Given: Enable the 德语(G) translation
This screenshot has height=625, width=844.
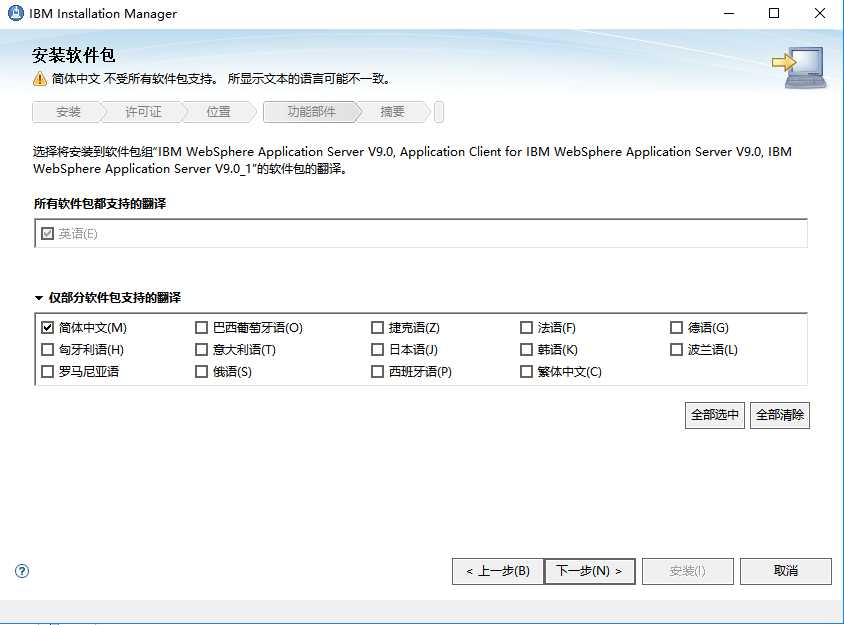Looking at the screenshot, I should point(676,327).
